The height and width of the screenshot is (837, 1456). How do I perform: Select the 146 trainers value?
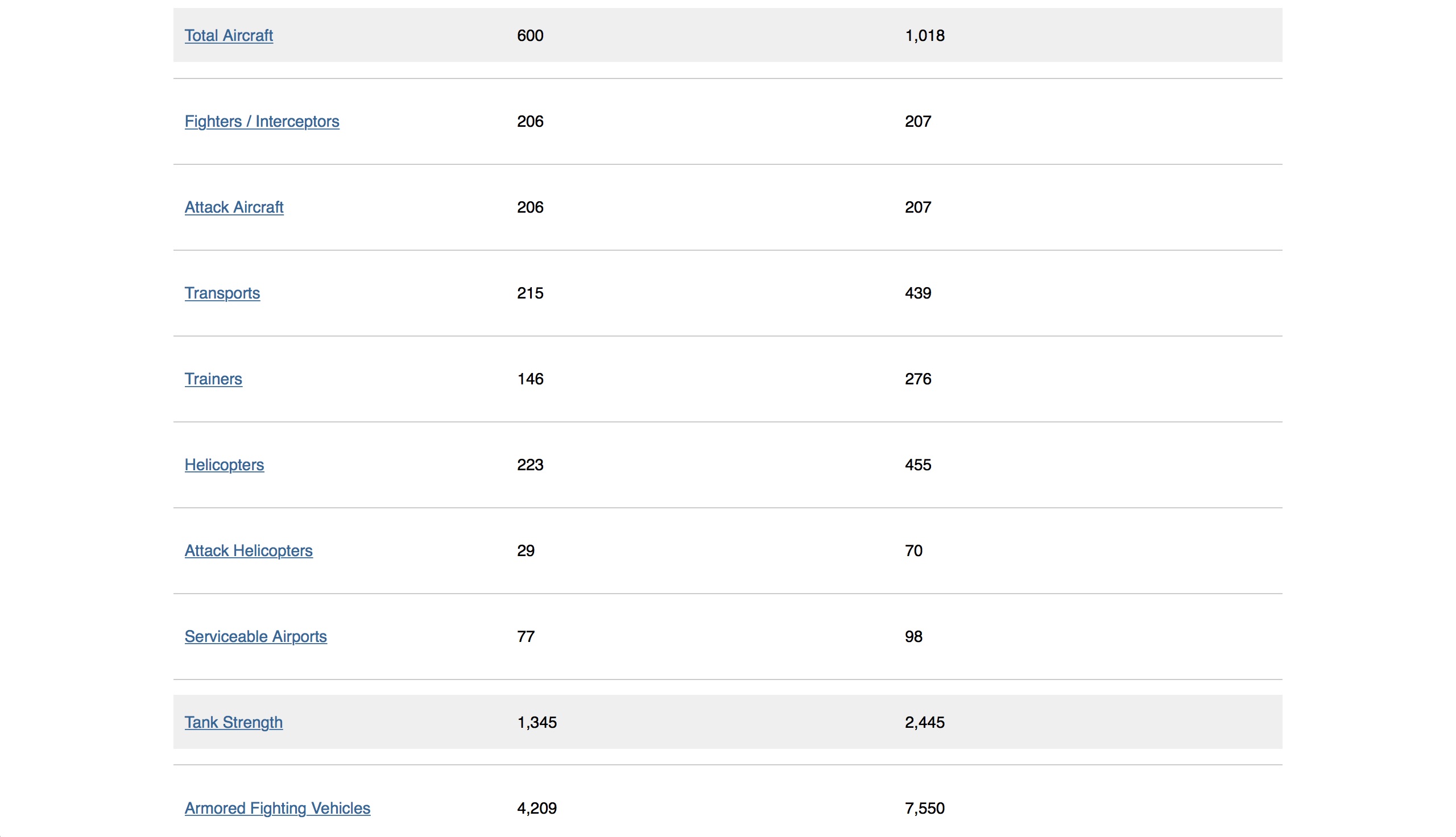point(530,379)
